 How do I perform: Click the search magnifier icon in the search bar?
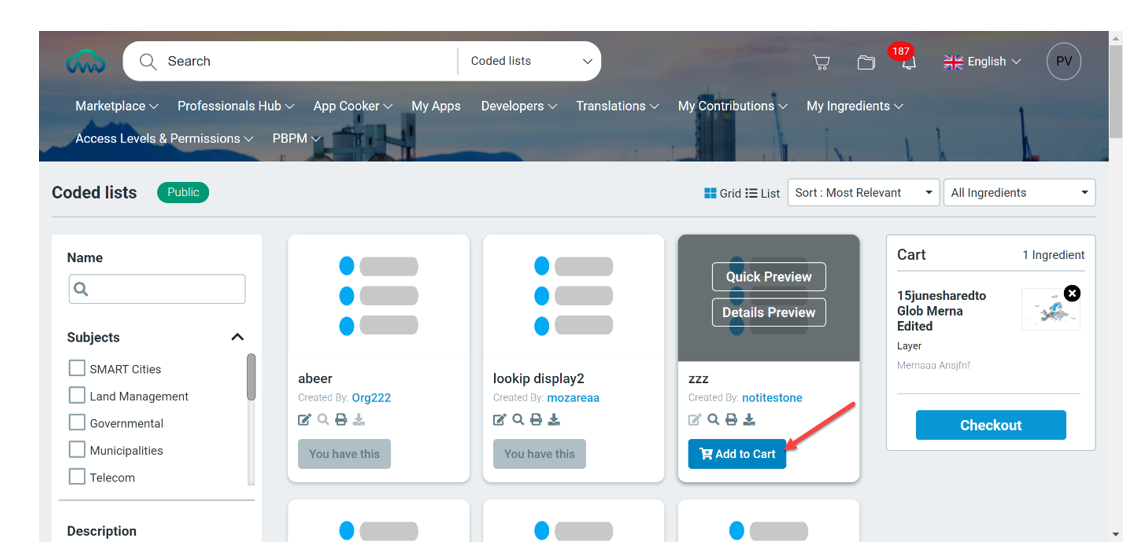coord(148,61)
